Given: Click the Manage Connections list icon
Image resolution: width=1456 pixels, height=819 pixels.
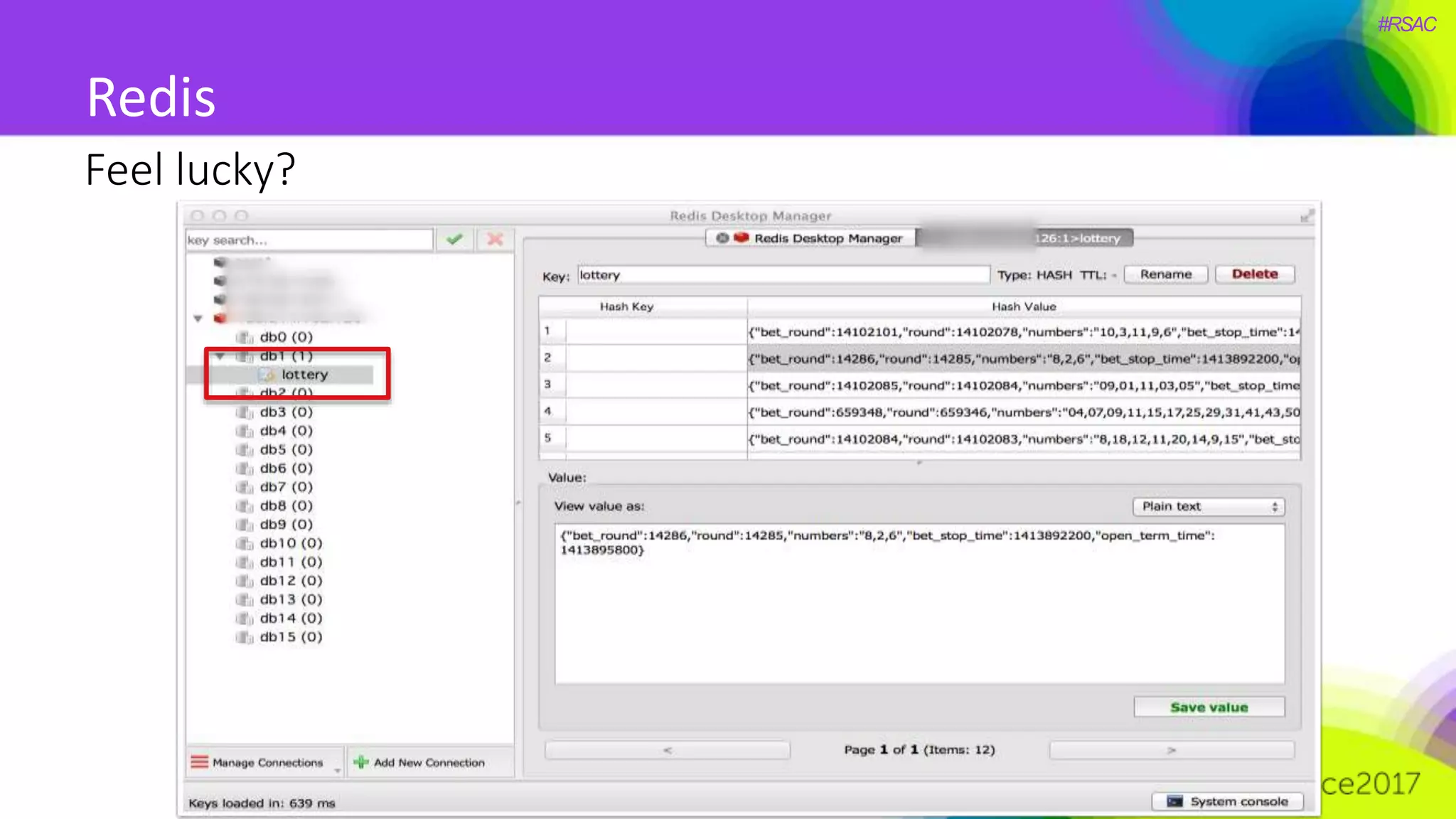Looking at the screenshot, I should pos(200,762).
